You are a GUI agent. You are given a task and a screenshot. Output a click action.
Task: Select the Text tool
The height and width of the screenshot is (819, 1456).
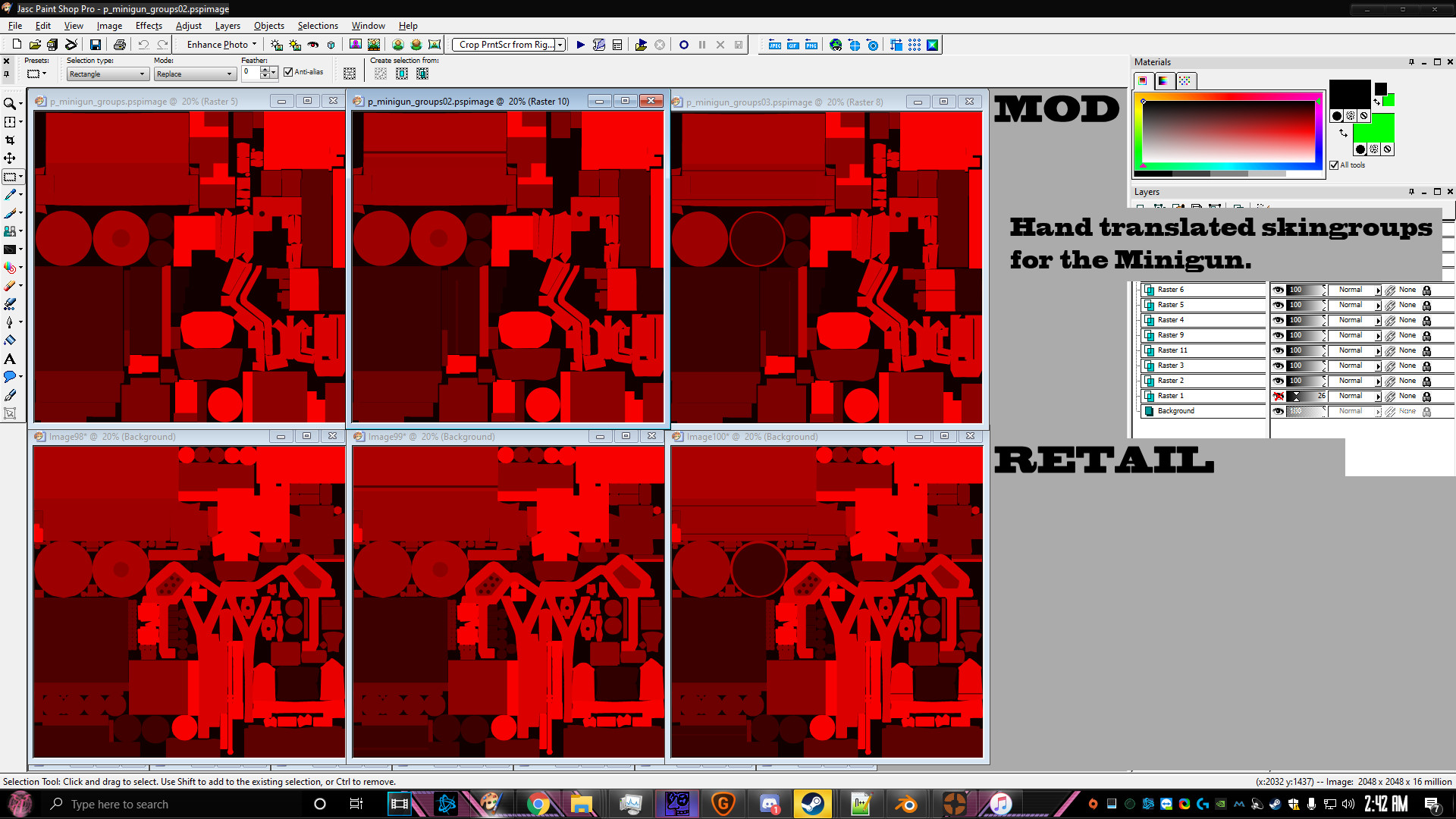11,358
